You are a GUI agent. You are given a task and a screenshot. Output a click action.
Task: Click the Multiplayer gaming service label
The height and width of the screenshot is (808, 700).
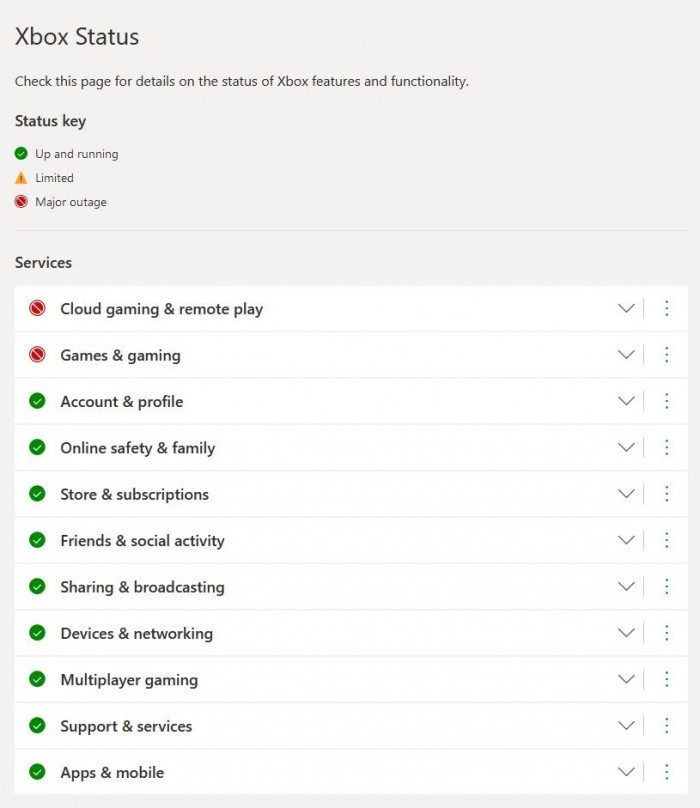pyautogui.click(x=129, y=680)
